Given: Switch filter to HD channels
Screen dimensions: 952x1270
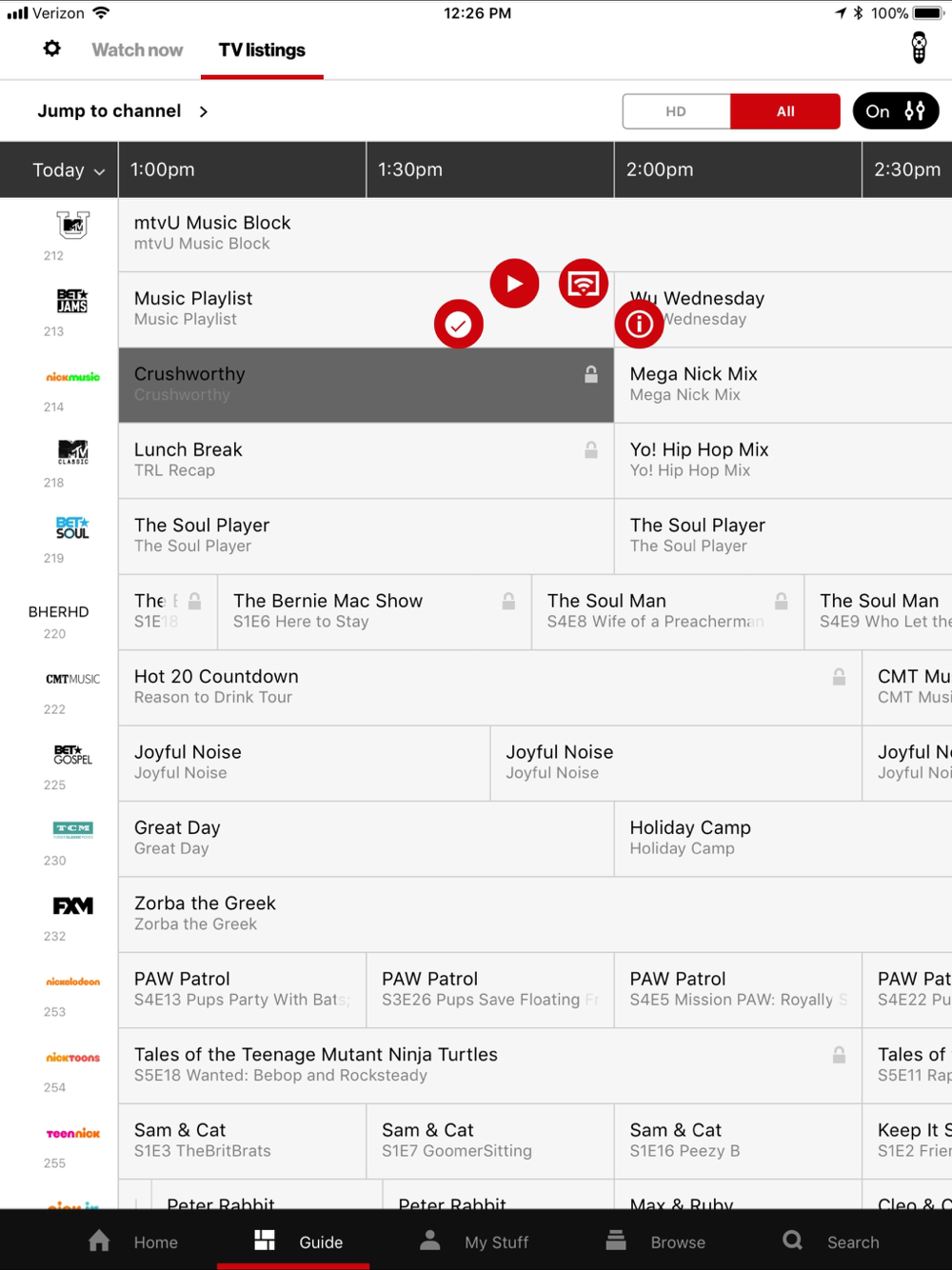Looking at the screenshot, I should 676,111.
